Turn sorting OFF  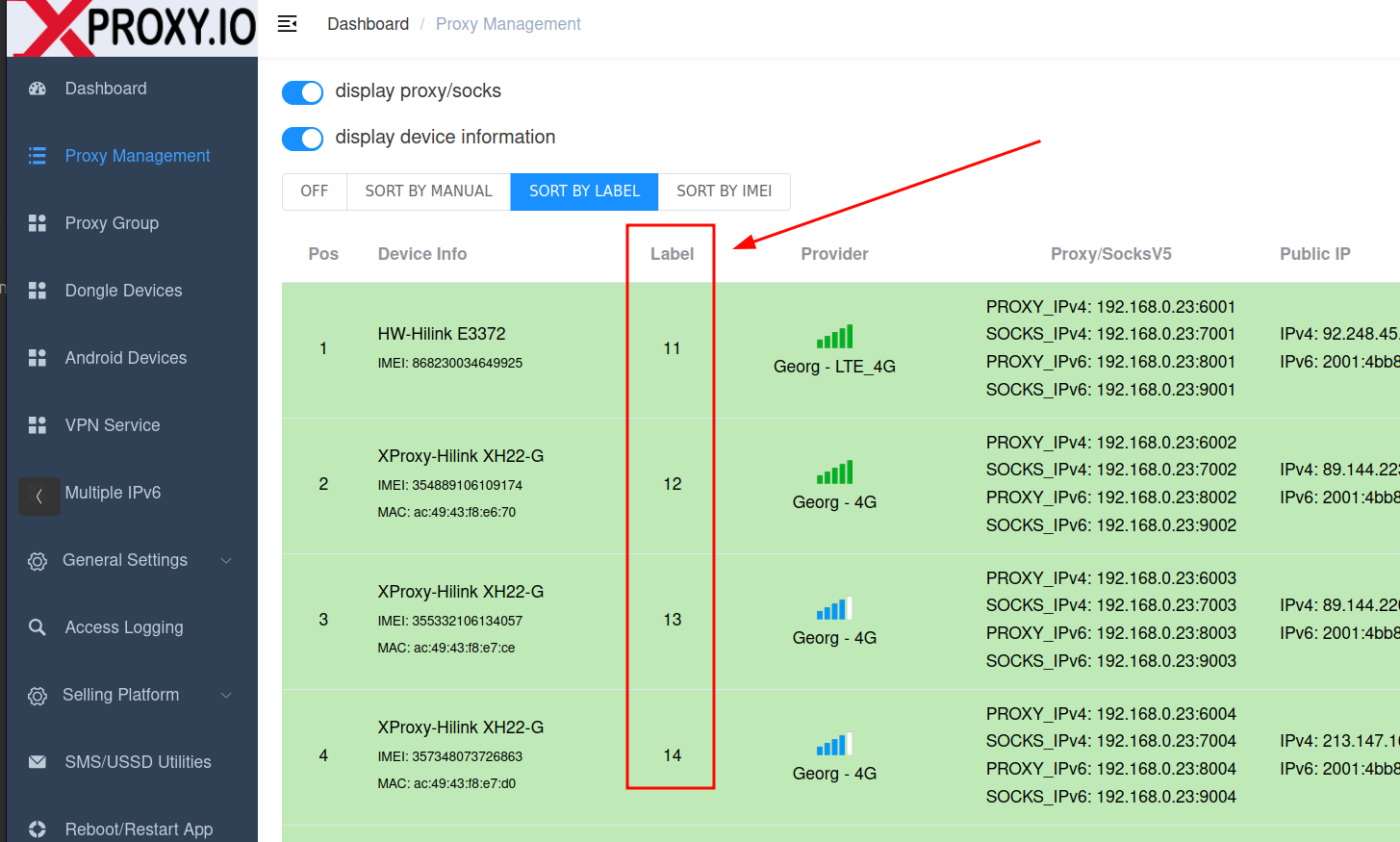pyautogui.click(x=315, y=191)
